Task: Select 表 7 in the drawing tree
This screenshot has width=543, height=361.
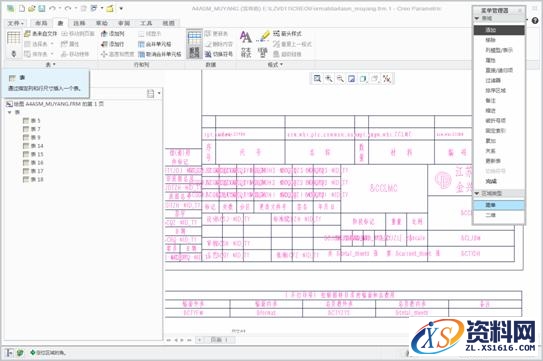Action: click(x=32, y=129)
